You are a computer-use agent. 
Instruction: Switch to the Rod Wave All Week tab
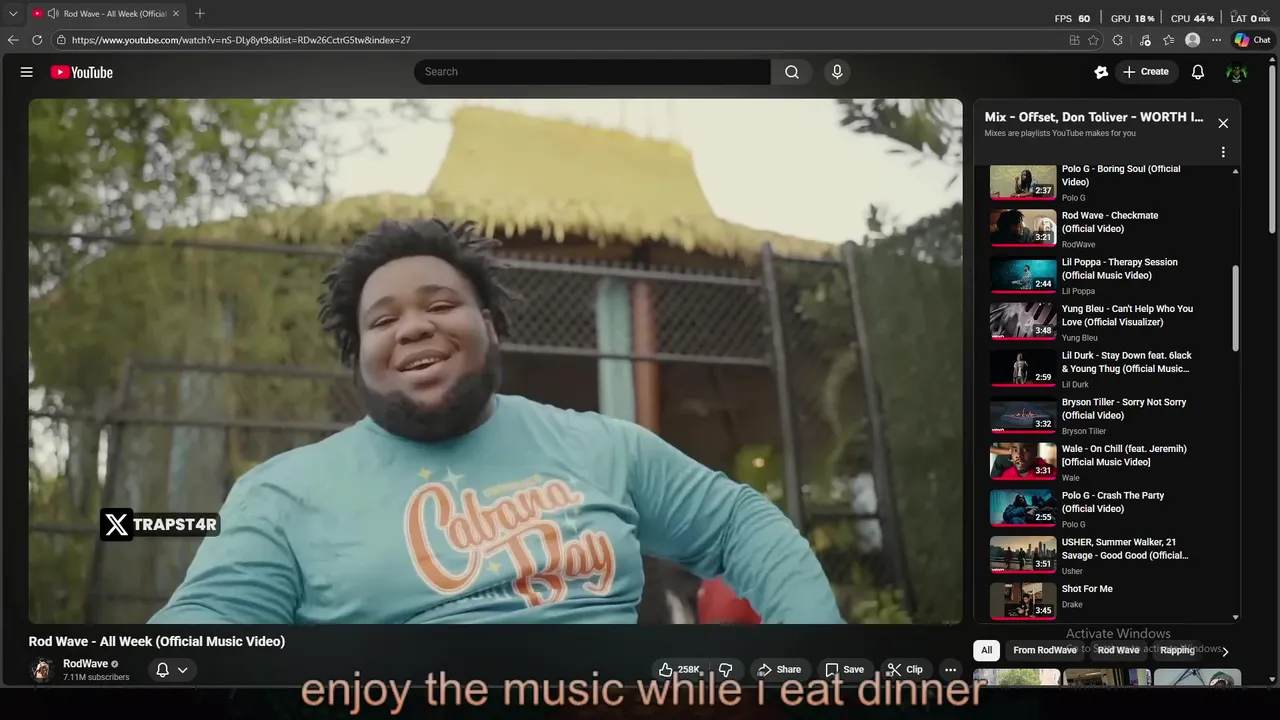(105, 14)
